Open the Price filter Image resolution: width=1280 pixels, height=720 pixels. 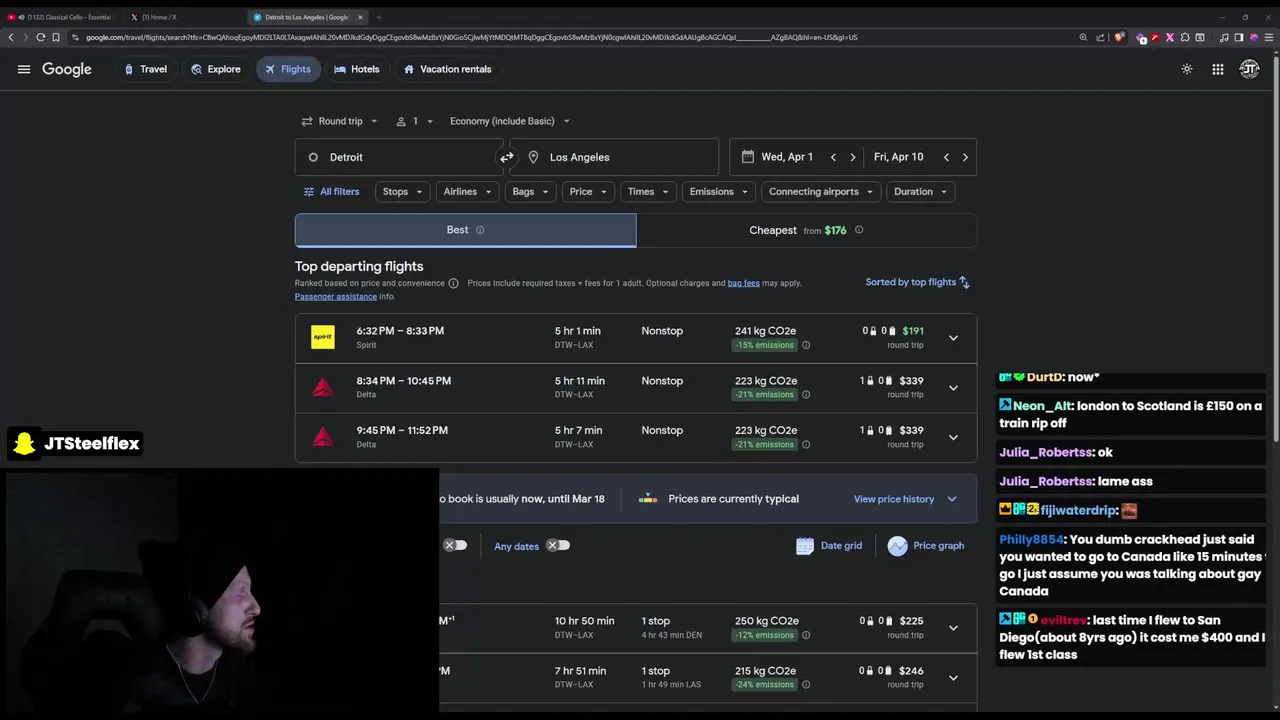[588, 192]
